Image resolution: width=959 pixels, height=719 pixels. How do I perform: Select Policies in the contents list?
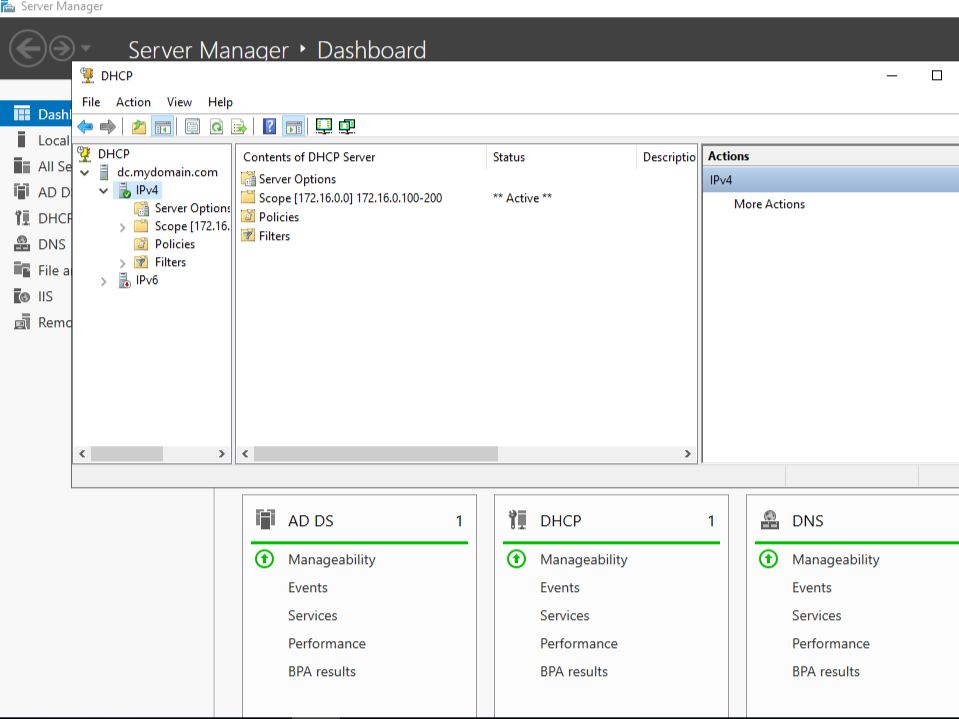(x=279, y=217)
